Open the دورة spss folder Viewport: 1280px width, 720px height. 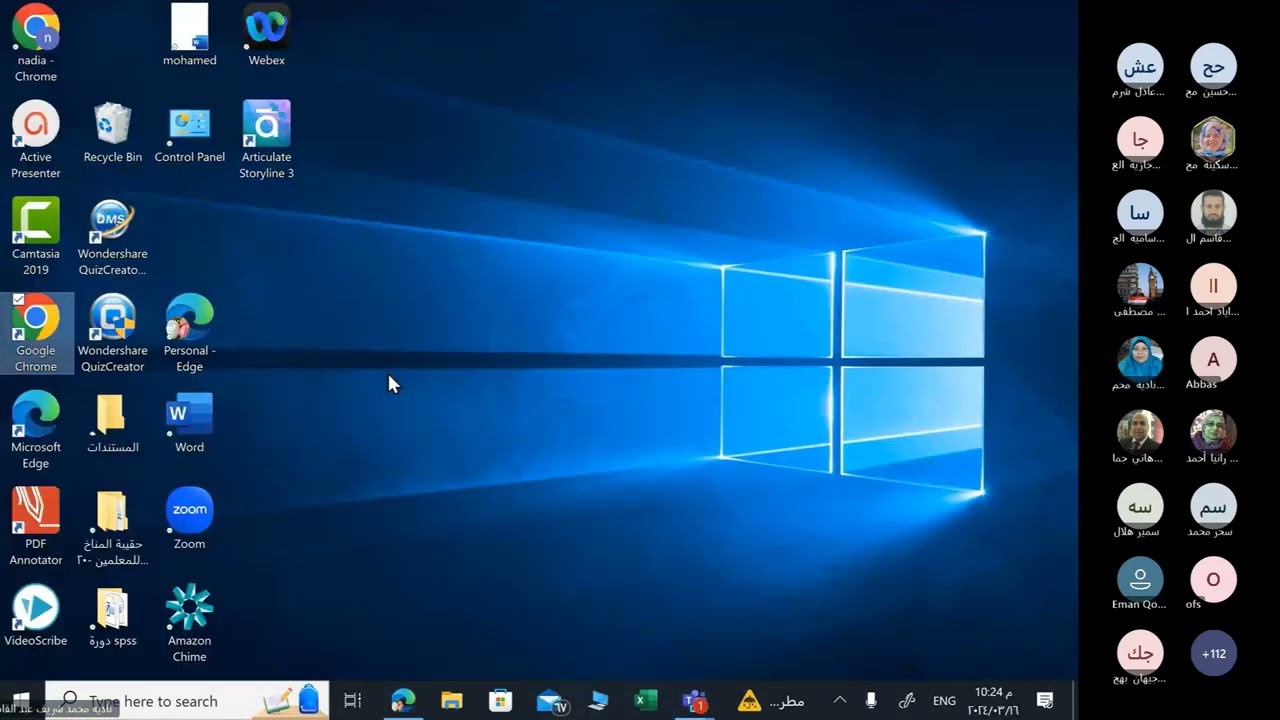coord(113,617)
